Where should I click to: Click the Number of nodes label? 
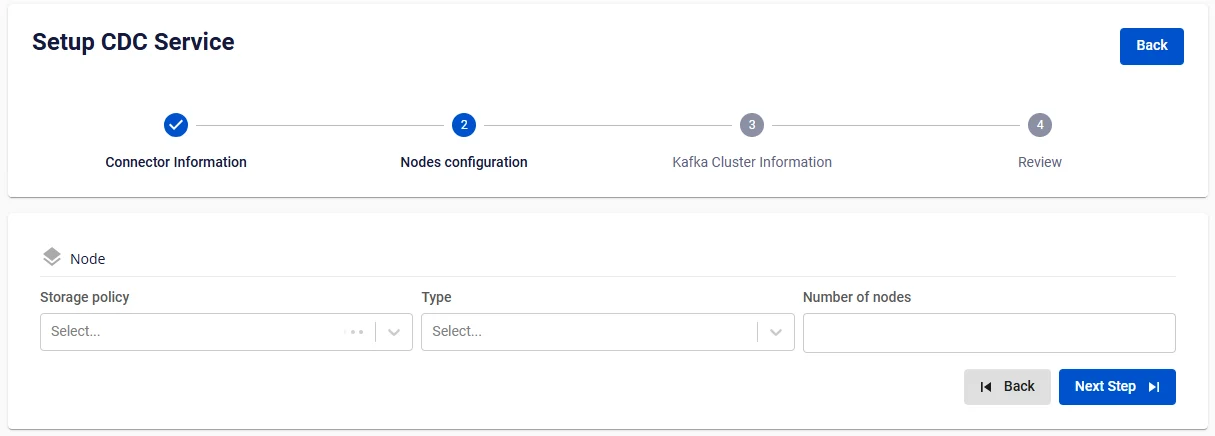[x=857, y=297]
